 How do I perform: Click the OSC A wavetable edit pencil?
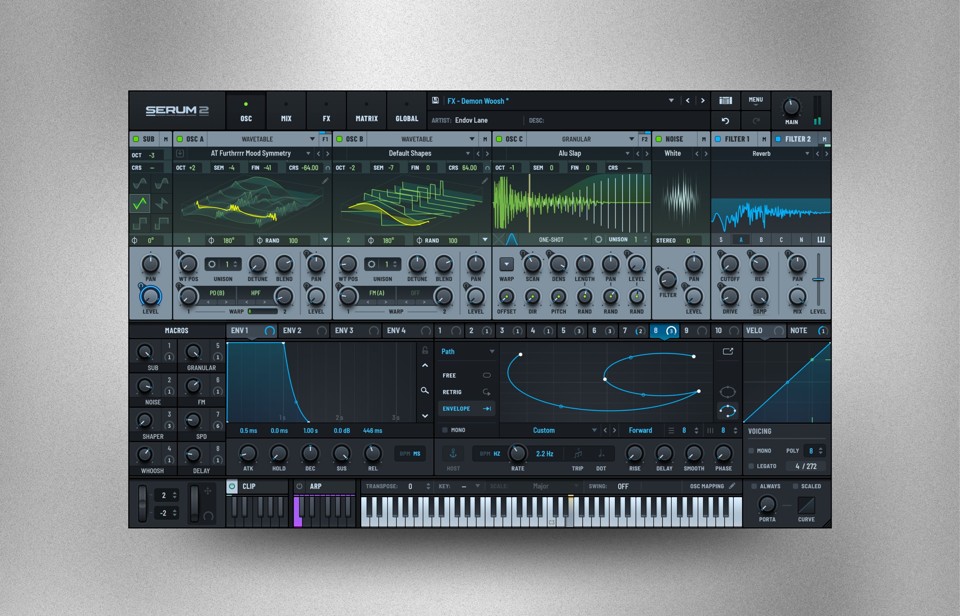tap(325, 181)
